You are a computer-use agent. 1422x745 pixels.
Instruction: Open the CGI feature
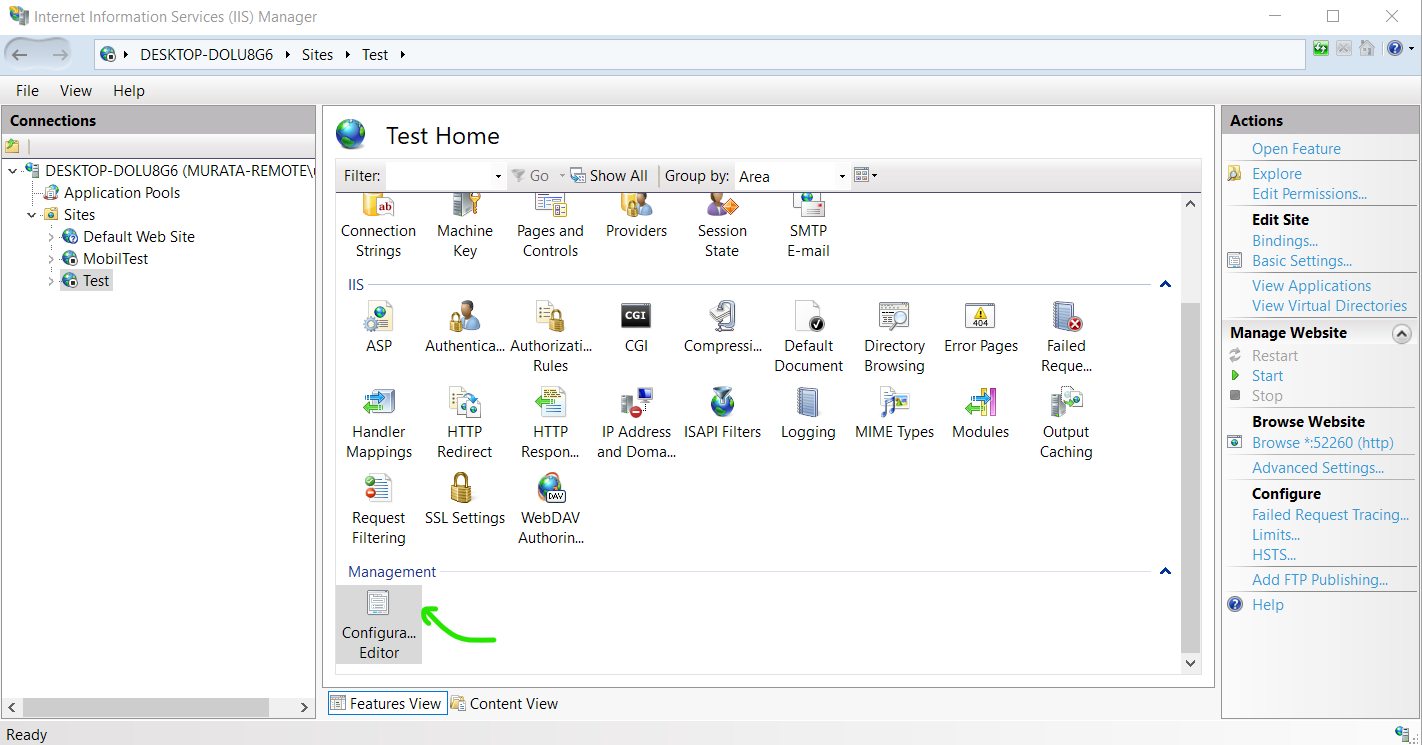(636, 327)
